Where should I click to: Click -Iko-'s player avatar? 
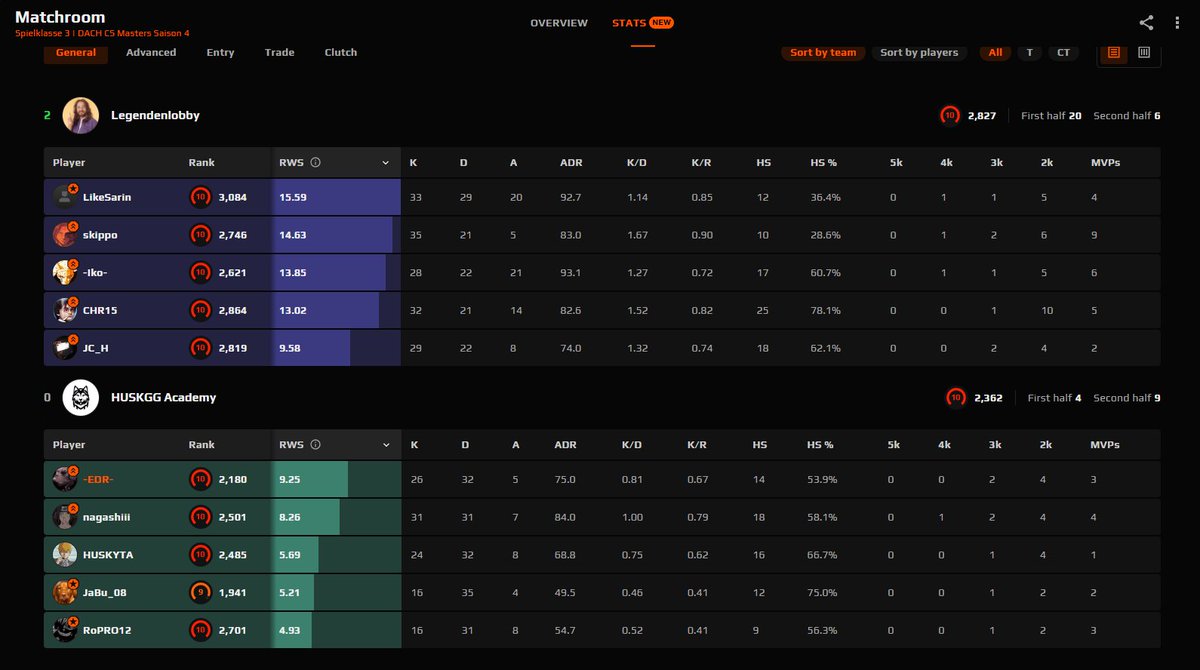tap(65, 272)
